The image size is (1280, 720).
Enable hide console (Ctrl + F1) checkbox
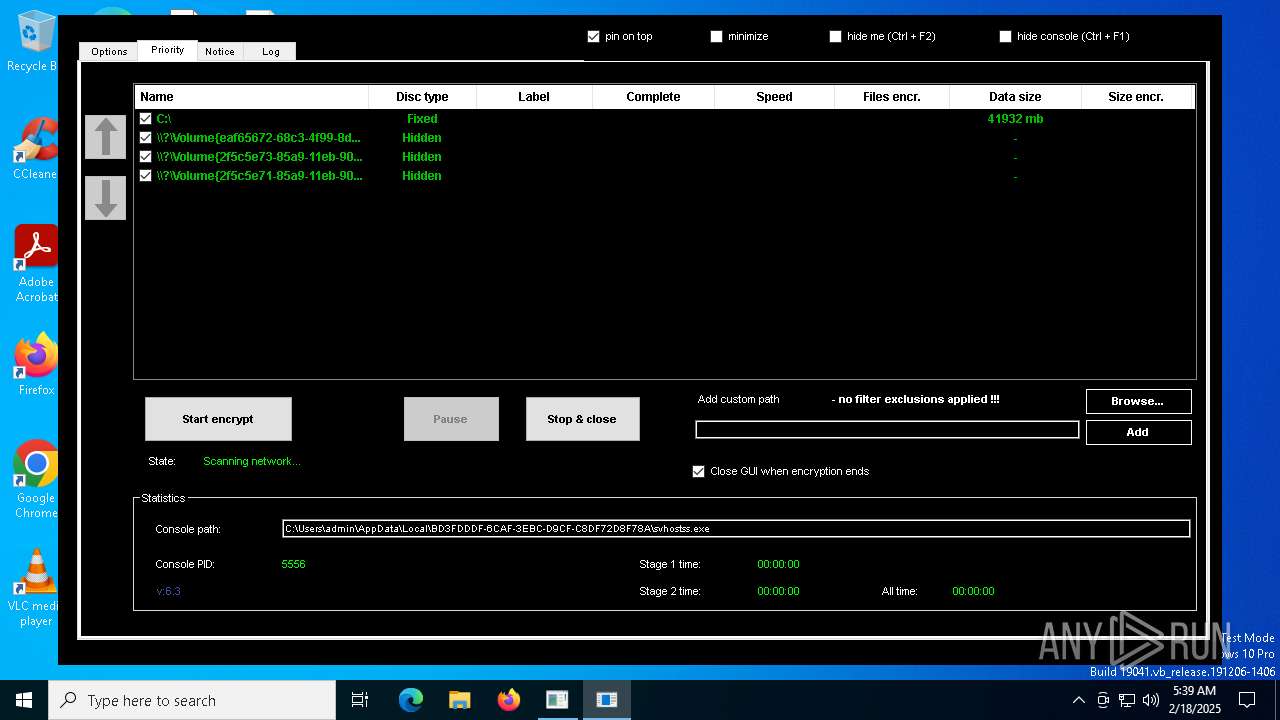click(1005, 36)
